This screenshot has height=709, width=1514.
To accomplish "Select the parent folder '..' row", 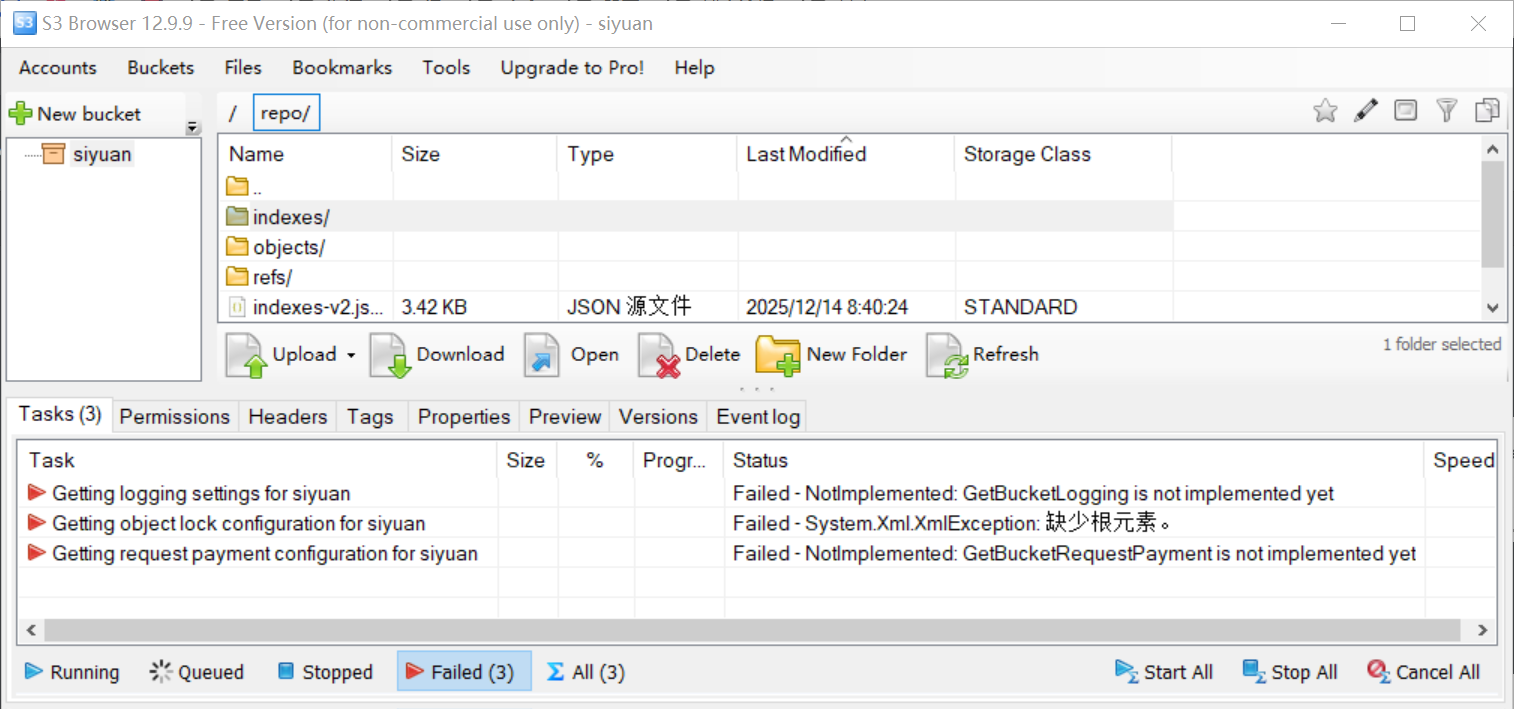I will pos(695,186).
